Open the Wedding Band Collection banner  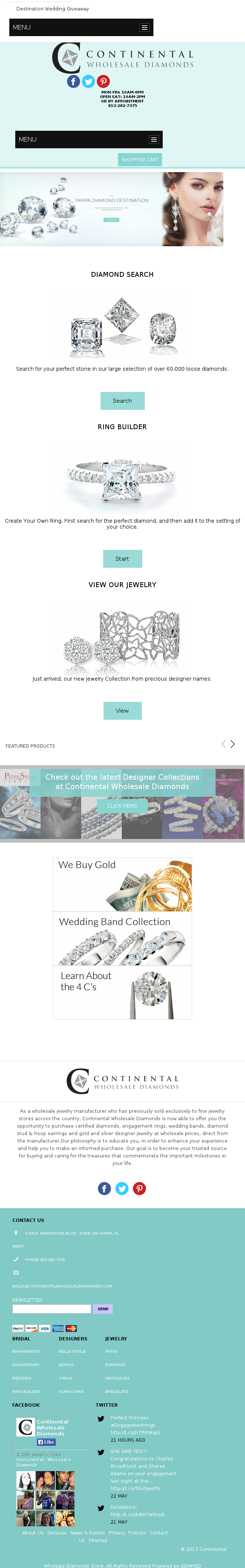click(122, 939)
